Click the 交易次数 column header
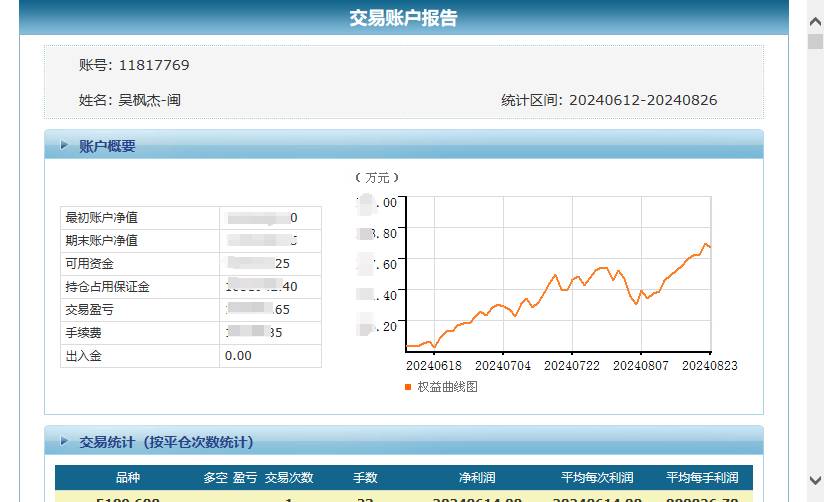 tap(289, 478)
